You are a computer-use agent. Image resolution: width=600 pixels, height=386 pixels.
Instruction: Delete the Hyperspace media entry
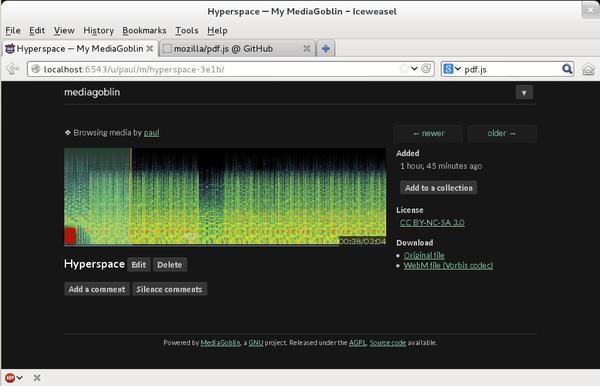pos(170,265)
